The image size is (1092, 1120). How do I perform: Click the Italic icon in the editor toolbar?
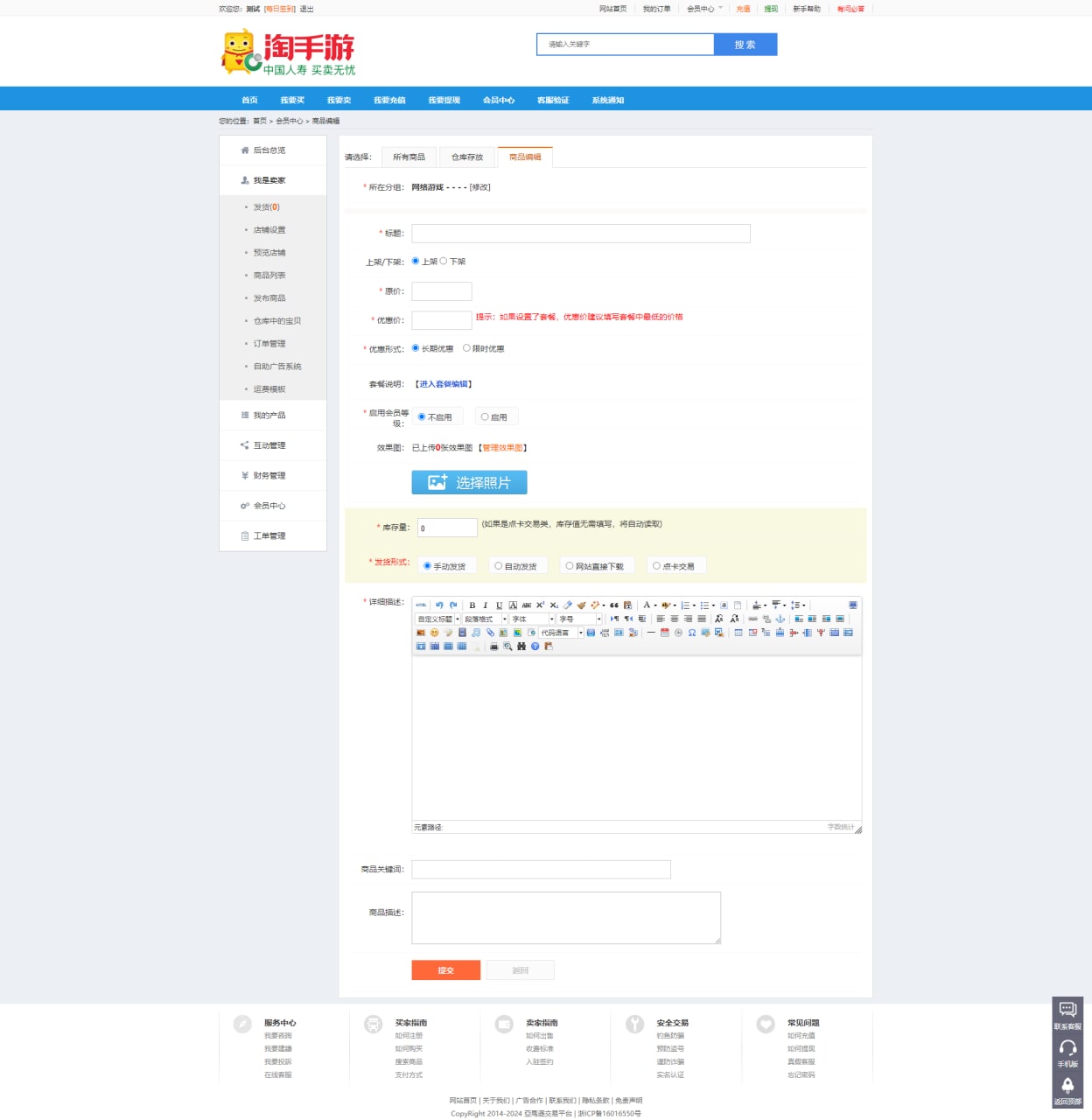(x=486, y=605)
